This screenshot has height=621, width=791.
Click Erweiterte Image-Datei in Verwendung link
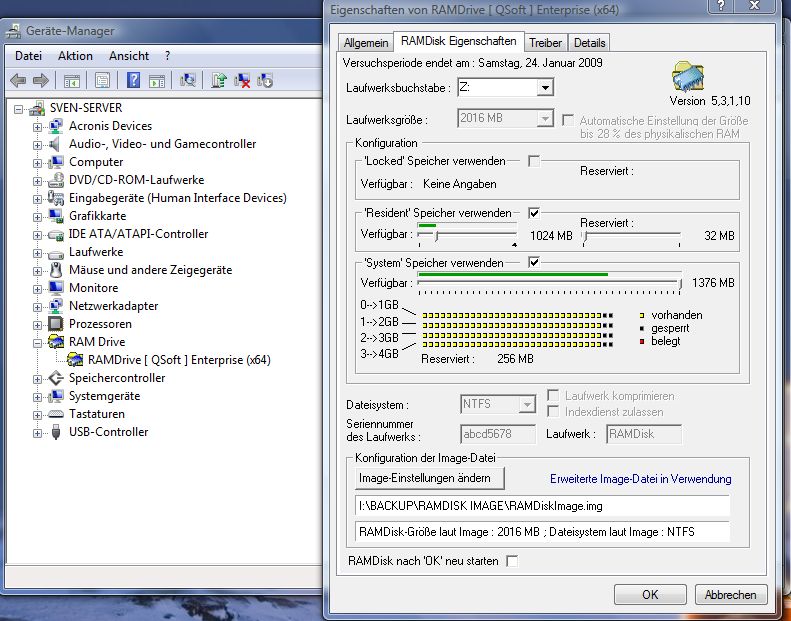[x=640, y=479]
